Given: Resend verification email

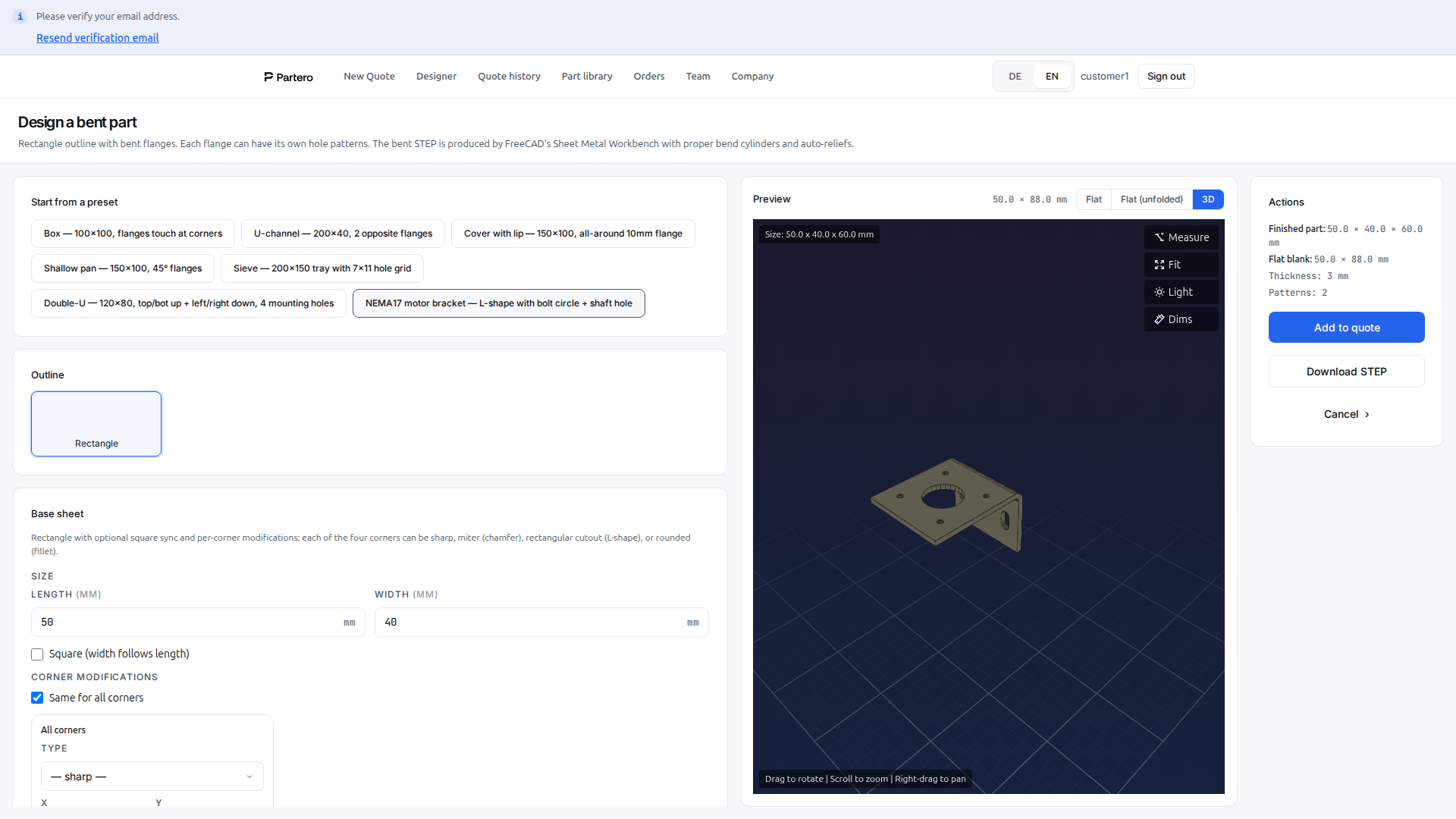Looking at the screenshot, I should click(x=98, y=38).
